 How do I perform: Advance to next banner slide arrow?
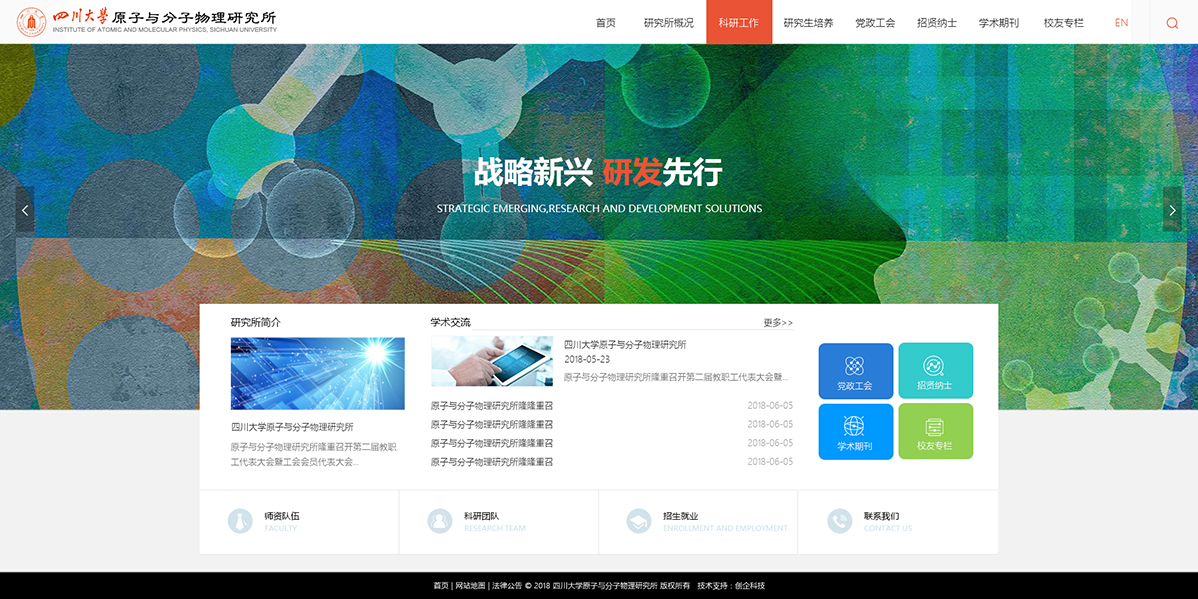1172,210
